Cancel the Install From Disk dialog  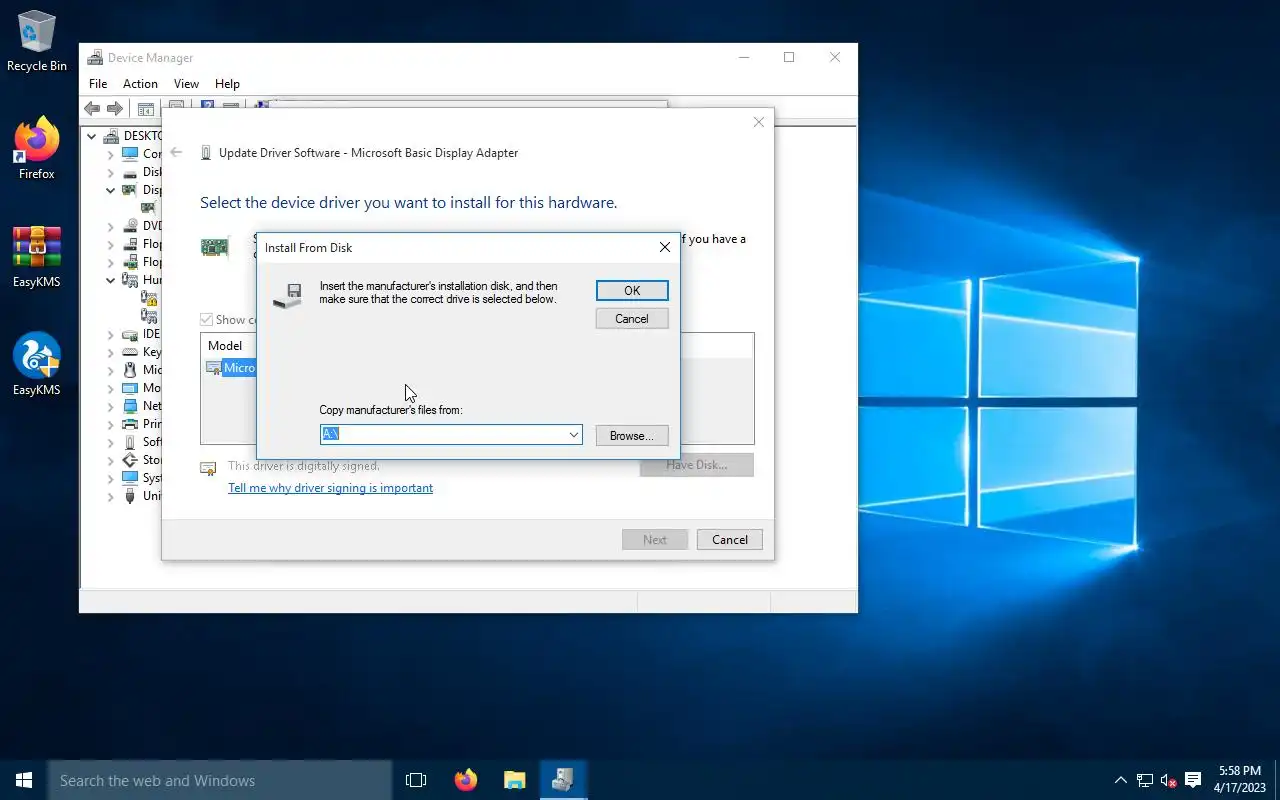point(632,318)
